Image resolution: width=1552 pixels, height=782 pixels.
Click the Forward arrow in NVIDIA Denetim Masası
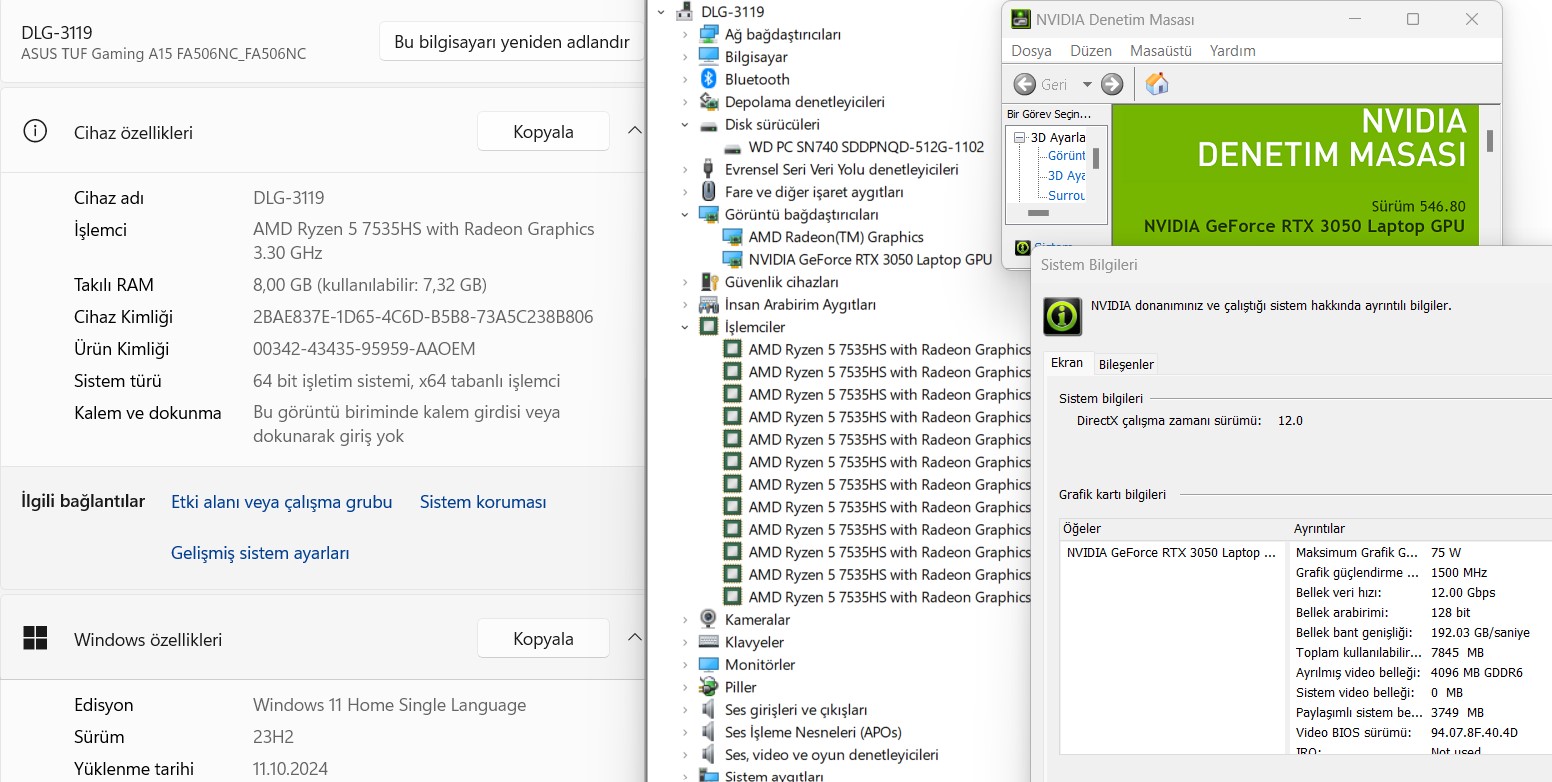coord(1112,84)
